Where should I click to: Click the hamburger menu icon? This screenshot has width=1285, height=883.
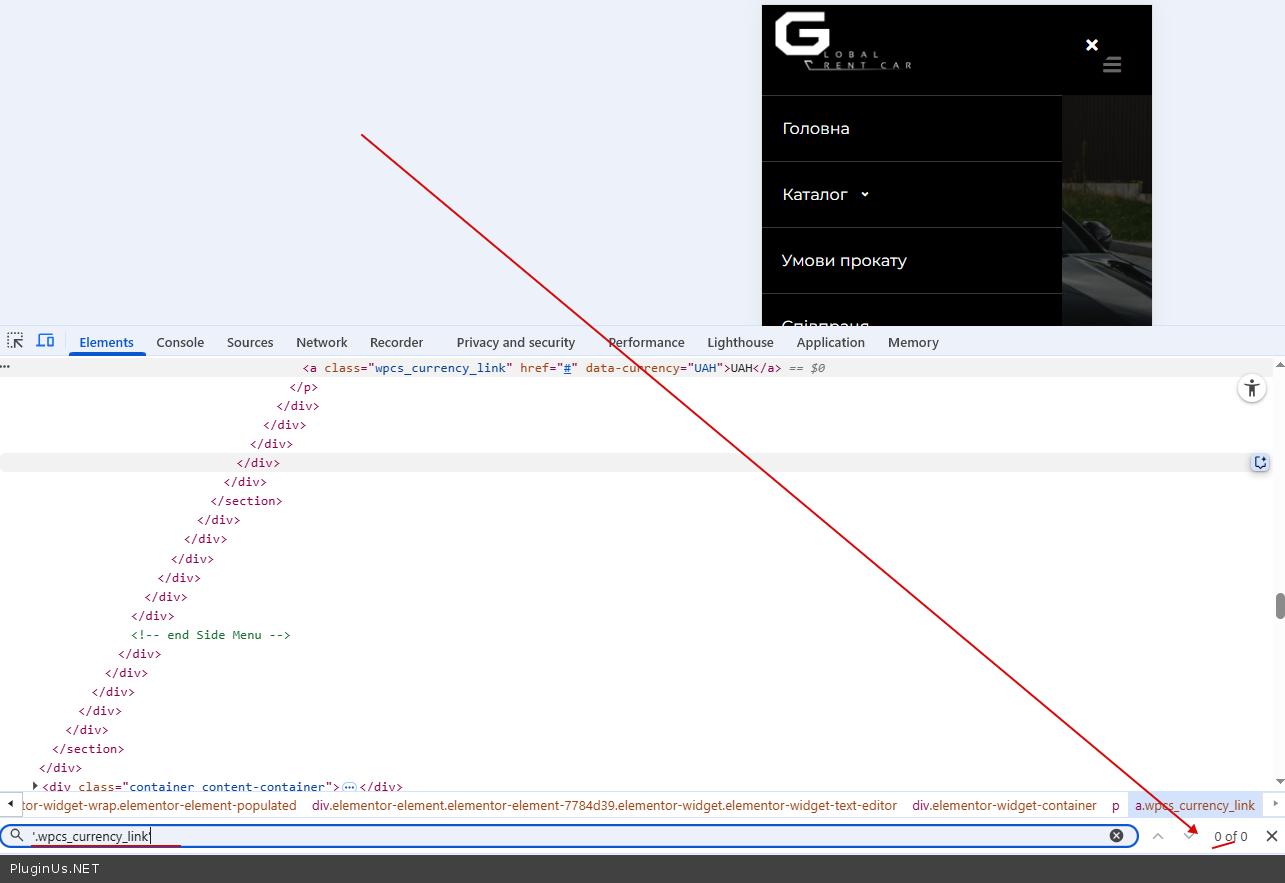(1112, 65)
